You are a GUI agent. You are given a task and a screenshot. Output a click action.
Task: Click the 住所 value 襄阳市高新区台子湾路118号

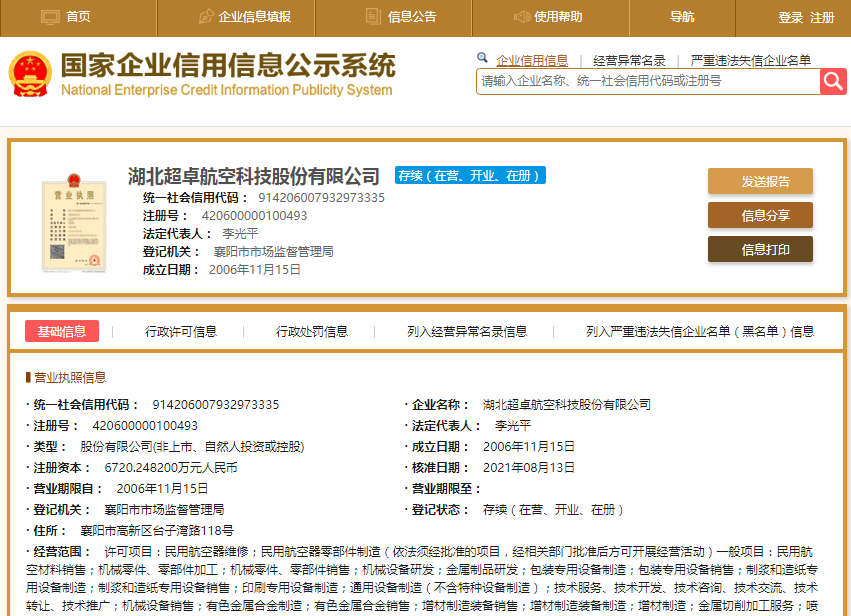tap(157, 530)
